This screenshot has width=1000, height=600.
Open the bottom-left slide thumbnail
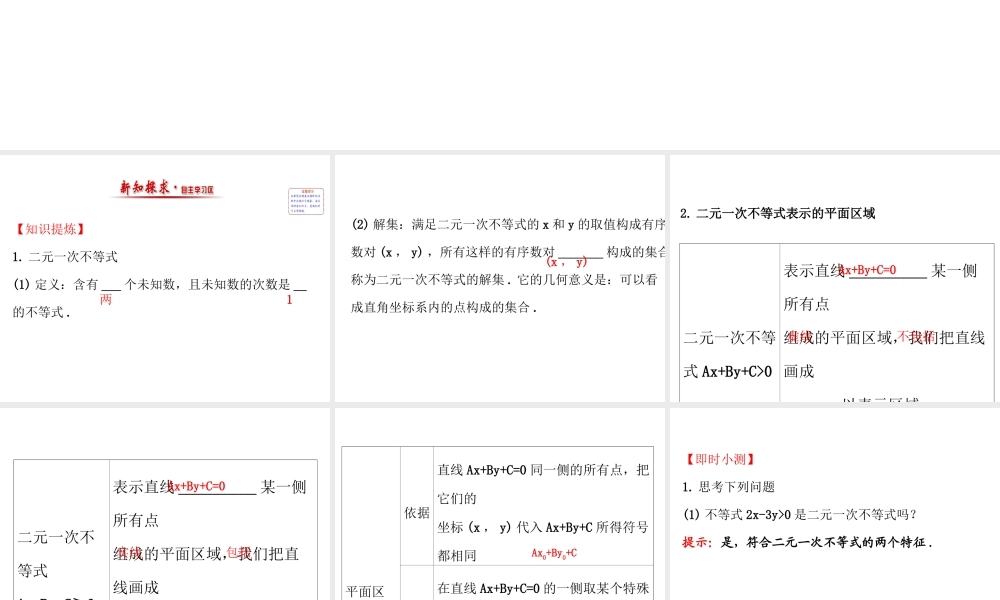click(165, 500)
